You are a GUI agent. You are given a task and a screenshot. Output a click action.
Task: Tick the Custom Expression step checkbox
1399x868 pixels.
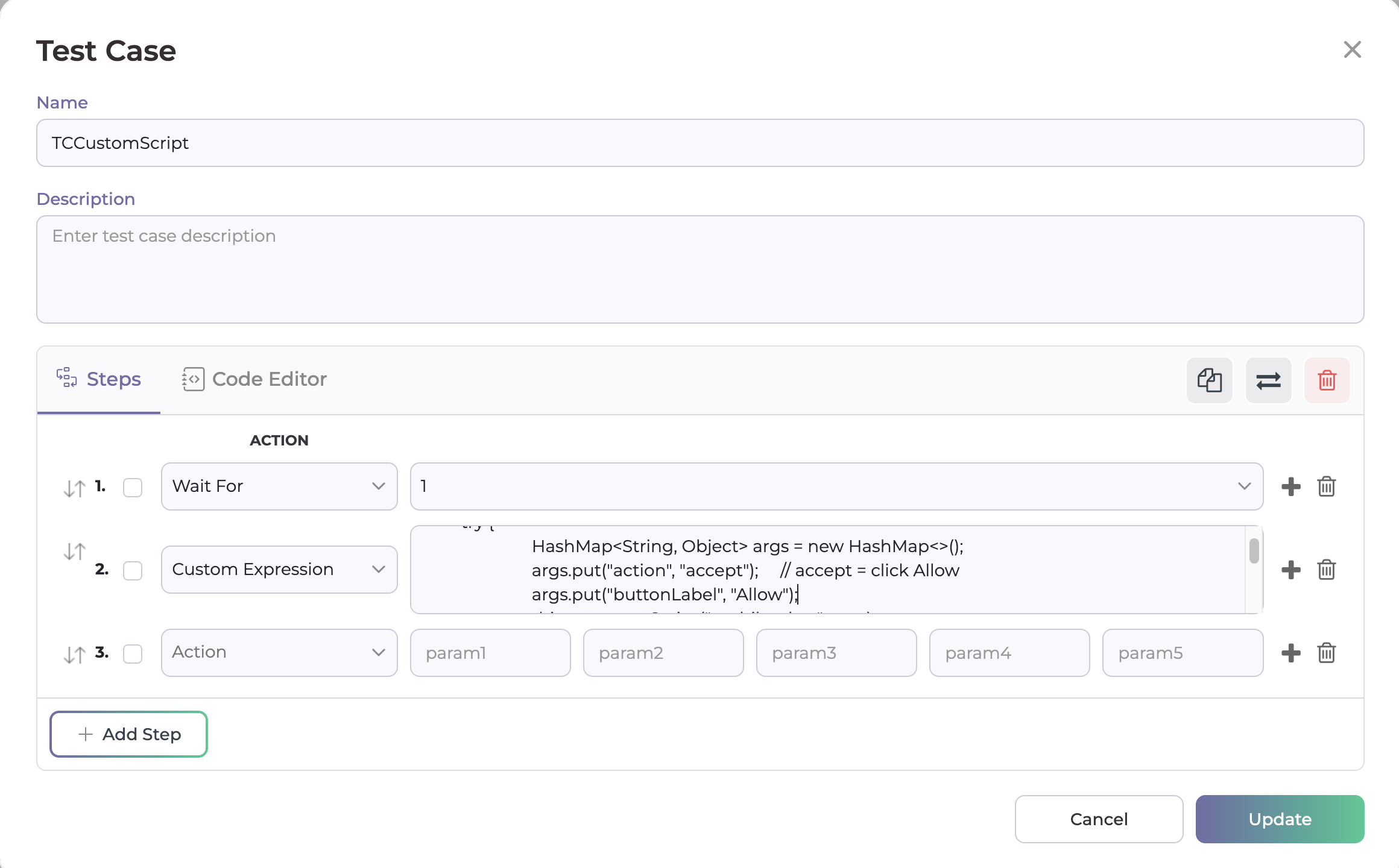133,570
